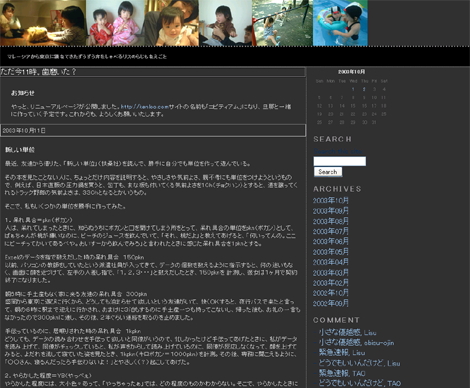This screenshot has width=470, height=388.
Task: Open the Search this site link
Action: click(338, 151)
